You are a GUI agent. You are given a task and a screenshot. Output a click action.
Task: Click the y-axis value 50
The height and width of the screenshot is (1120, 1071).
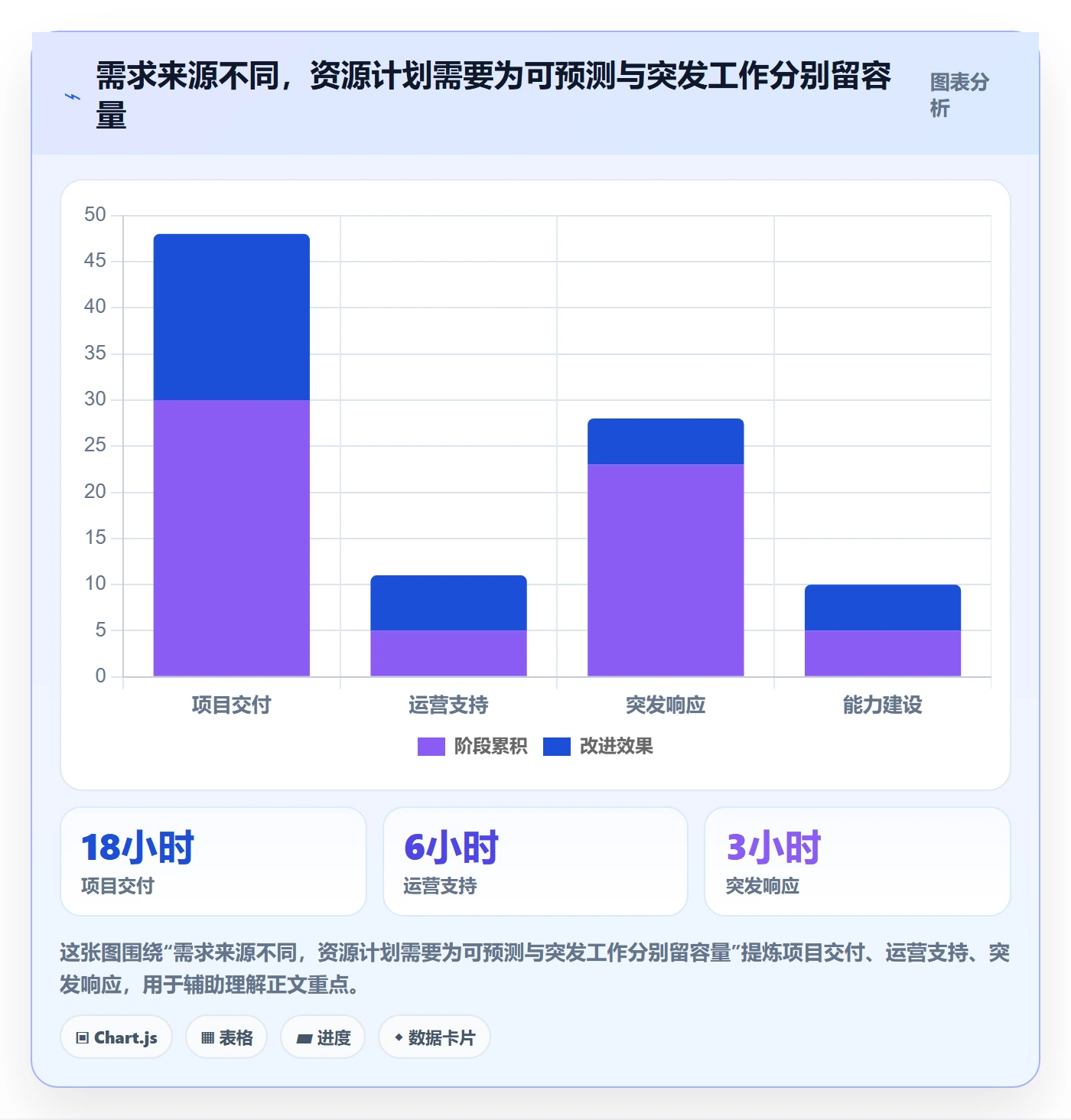point(95,214)
